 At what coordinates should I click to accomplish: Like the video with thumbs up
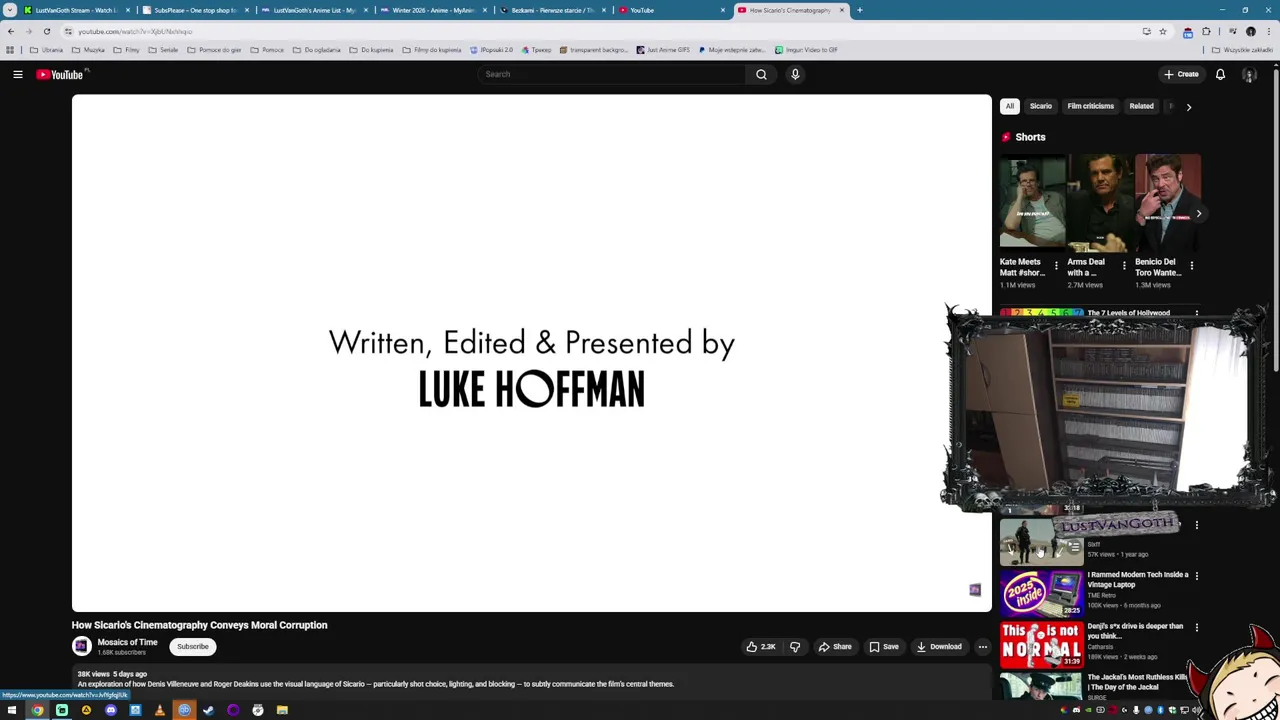click(761, 647)
